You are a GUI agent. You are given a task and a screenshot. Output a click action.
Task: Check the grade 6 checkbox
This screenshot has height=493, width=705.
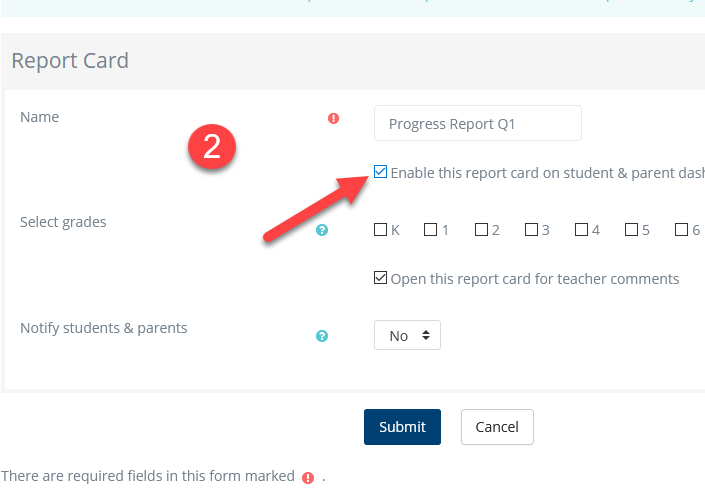tap(681, 230)
